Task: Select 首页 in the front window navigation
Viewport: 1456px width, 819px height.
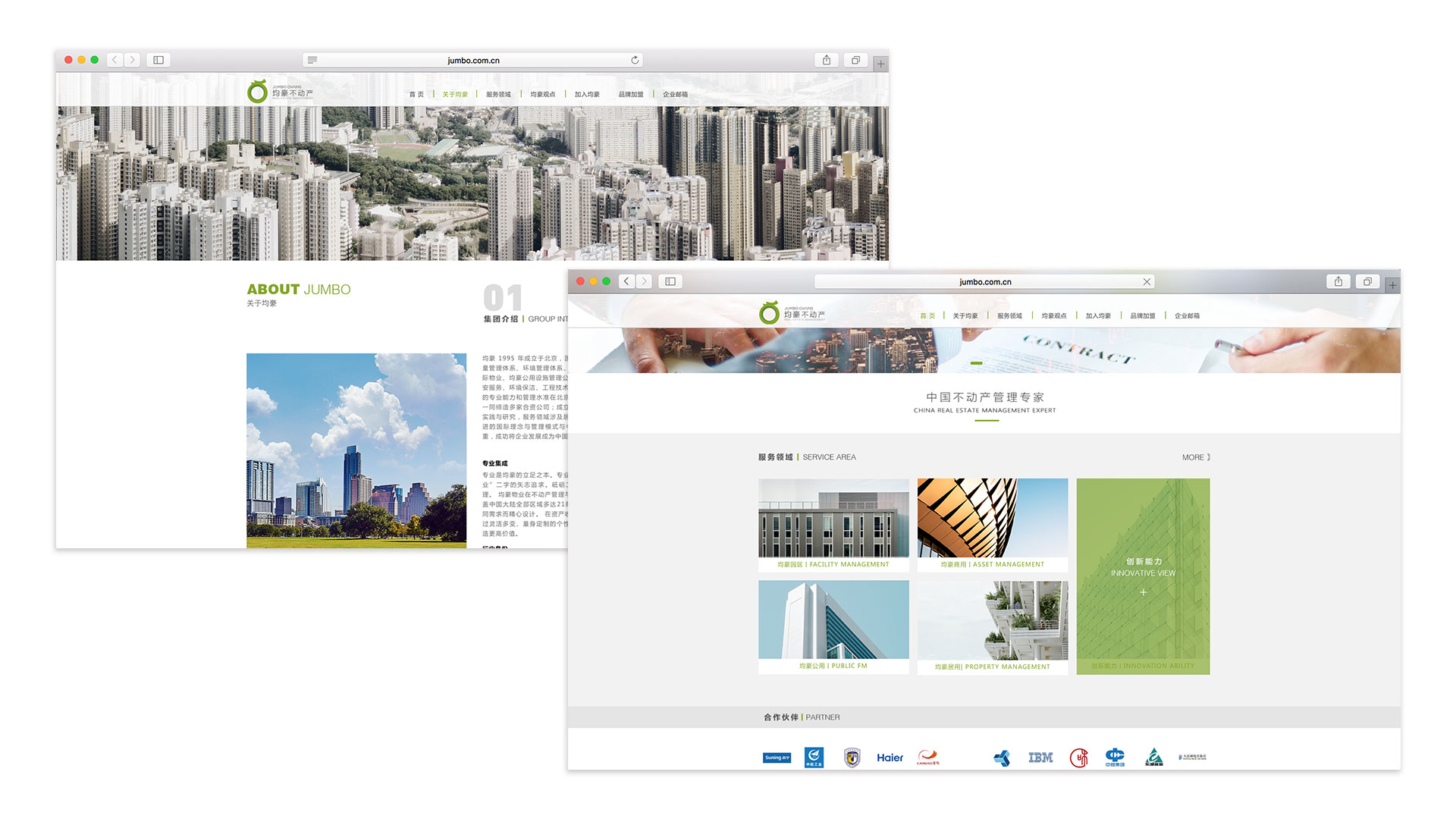Action: [927, 316]
